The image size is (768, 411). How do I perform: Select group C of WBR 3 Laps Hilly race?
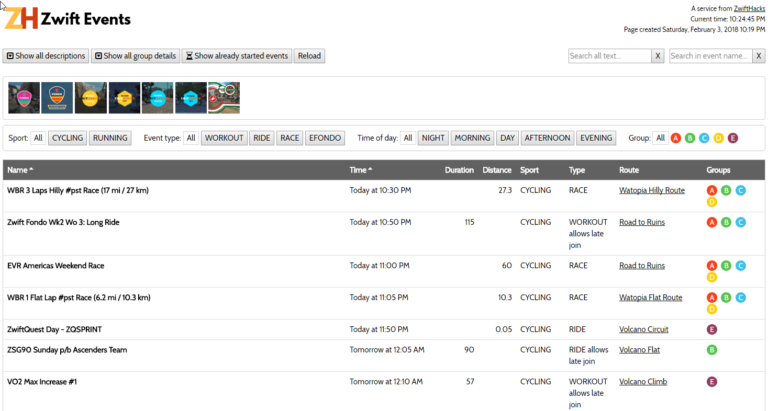pyautogui.click(x=741, y=191)
